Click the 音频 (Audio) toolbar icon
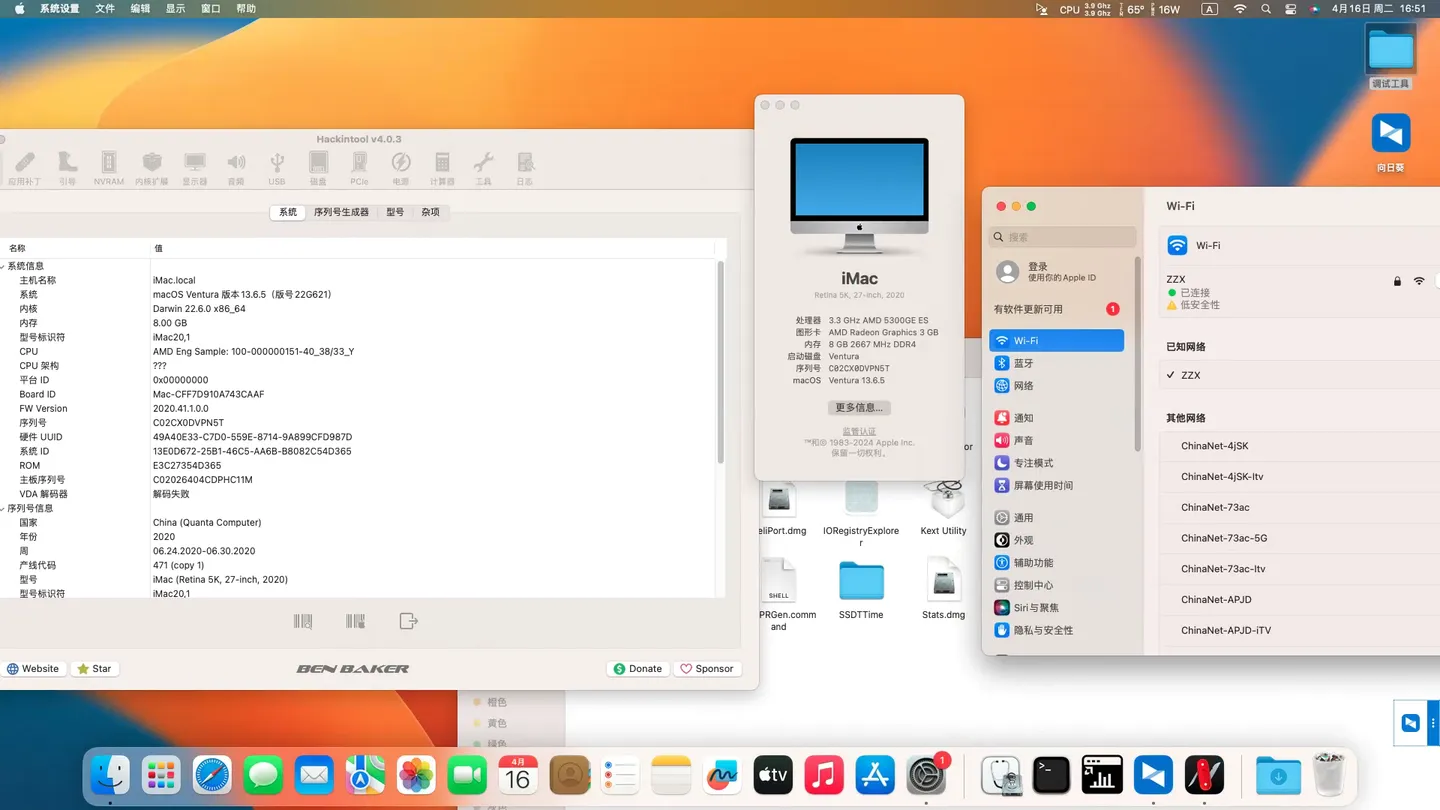 pyautogui.click(x=236, y=167)
